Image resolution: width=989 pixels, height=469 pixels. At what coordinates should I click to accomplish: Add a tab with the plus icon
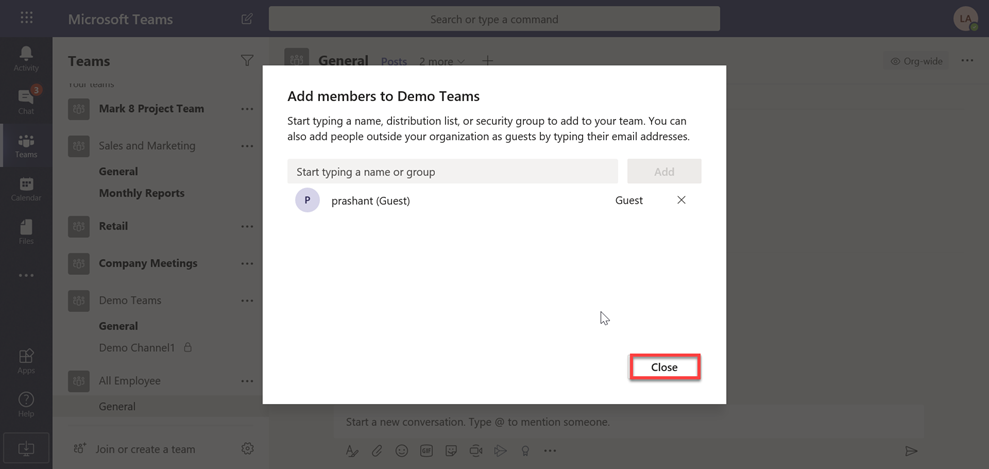pos(488,61)
